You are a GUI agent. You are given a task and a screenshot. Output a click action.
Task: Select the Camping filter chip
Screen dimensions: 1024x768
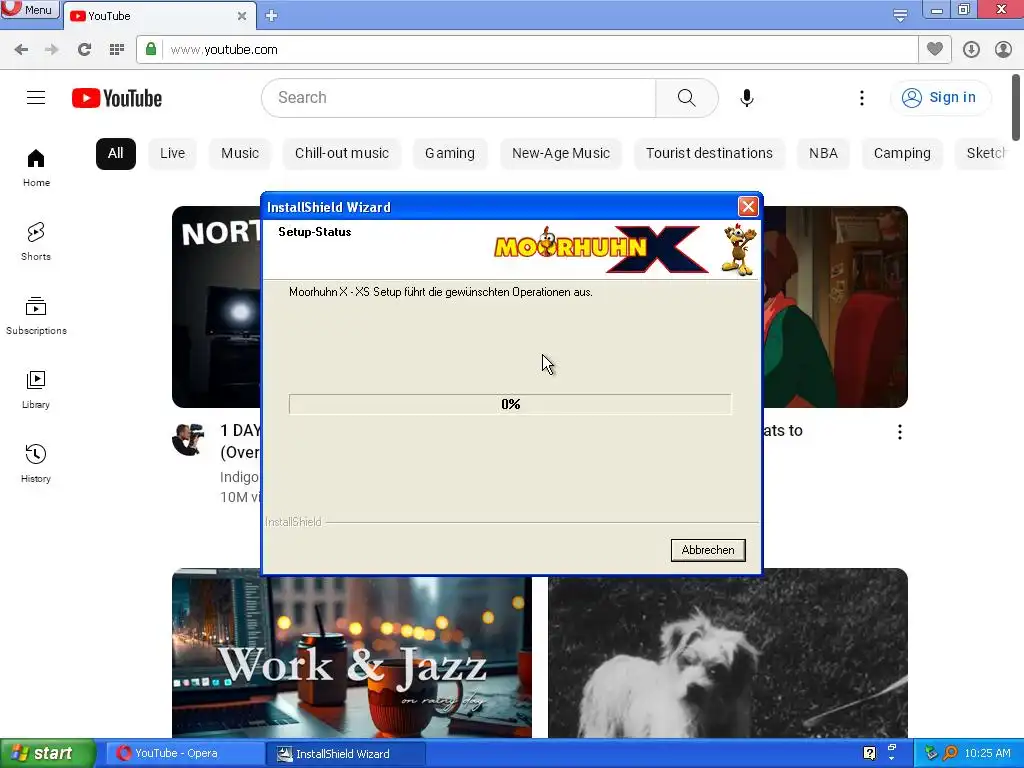point(902,153)
